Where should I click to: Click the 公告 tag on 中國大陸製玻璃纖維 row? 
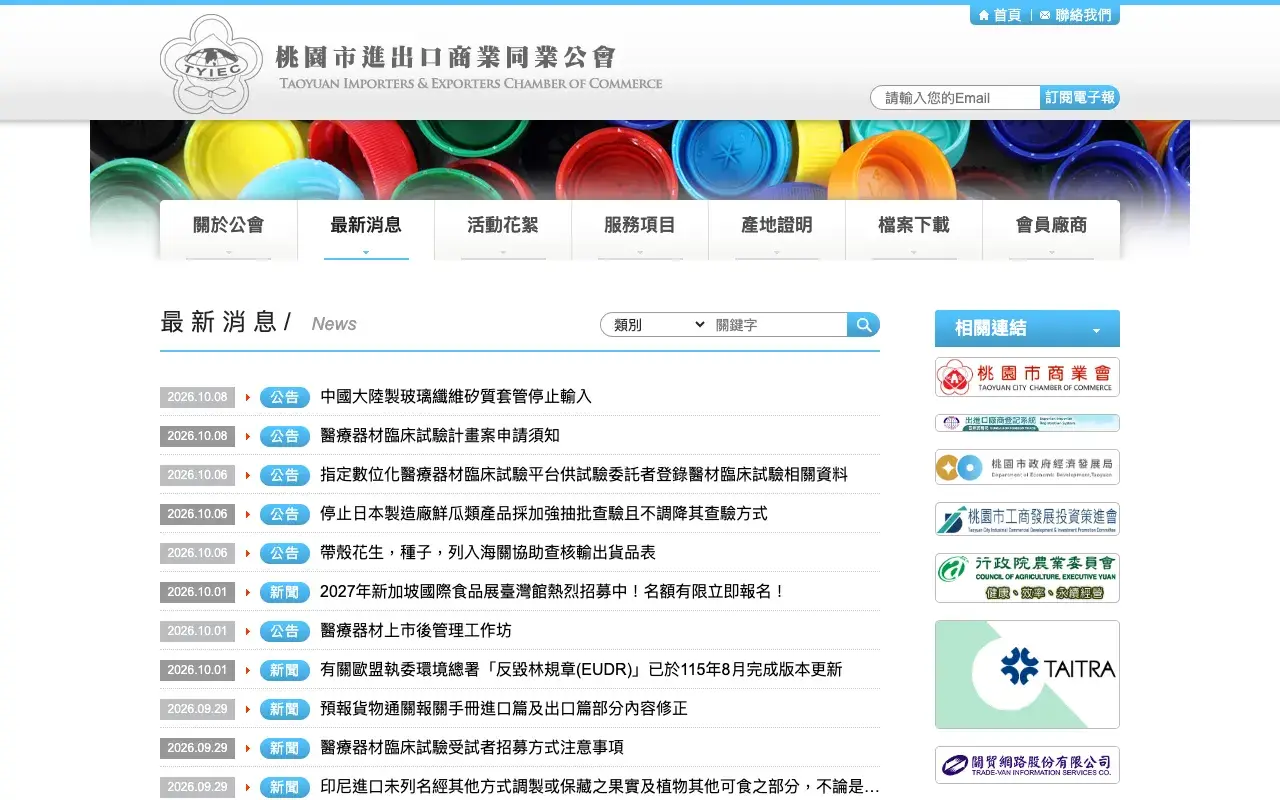click(285, 397)
